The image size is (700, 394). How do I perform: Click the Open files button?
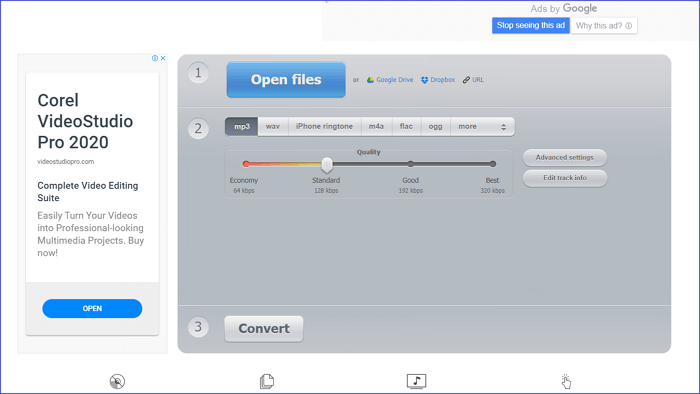pos(286,80)
